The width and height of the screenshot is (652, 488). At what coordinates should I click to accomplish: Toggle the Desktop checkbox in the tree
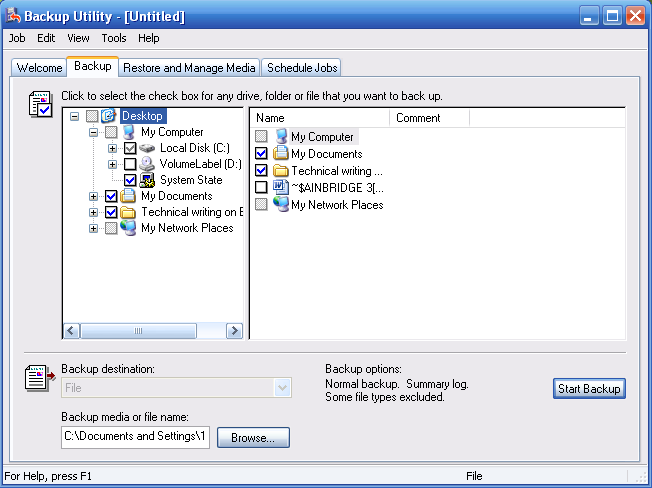click(92, 116)
